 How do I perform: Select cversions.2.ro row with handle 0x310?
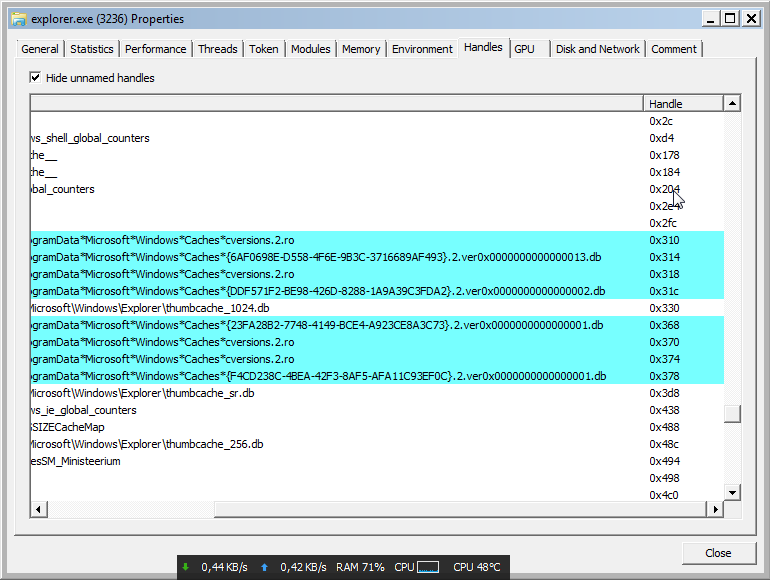[x=377, y=240]
